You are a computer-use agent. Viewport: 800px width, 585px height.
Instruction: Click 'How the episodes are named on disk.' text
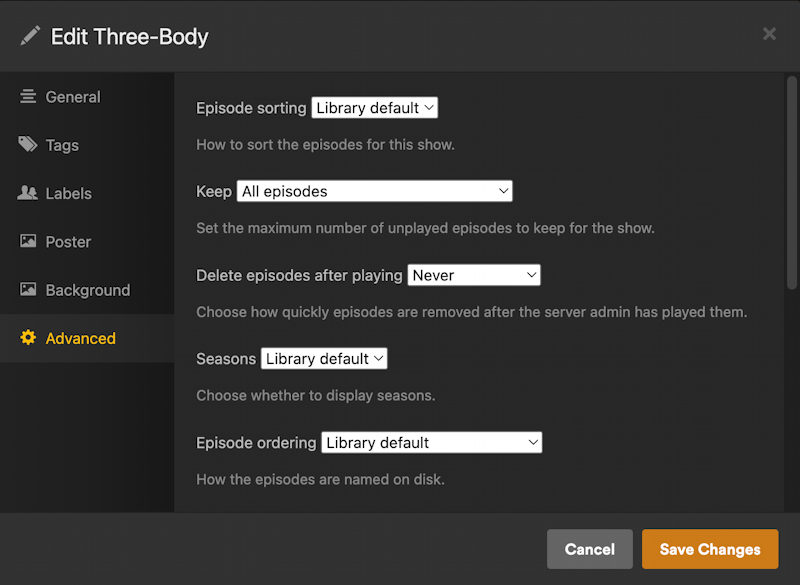click(320, 479)
